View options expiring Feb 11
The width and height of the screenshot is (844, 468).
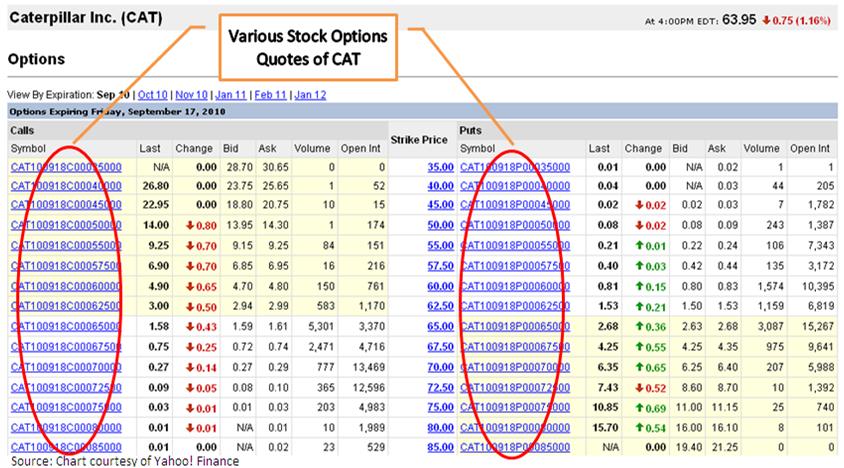[x=271, y=94]
